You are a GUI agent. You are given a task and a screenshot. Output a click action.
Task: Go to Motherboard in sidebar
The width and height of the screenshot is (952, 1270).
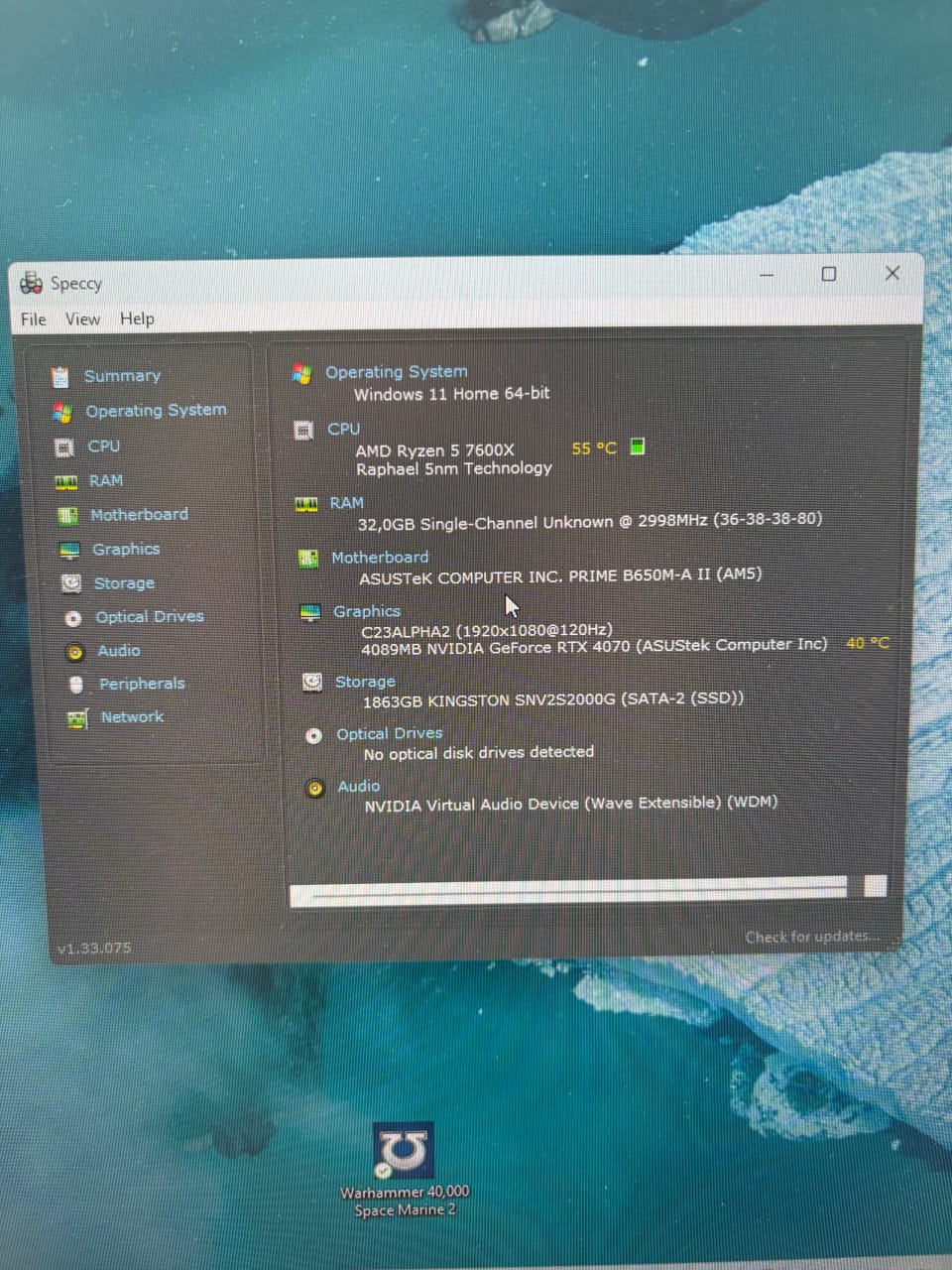pos(139,515)
